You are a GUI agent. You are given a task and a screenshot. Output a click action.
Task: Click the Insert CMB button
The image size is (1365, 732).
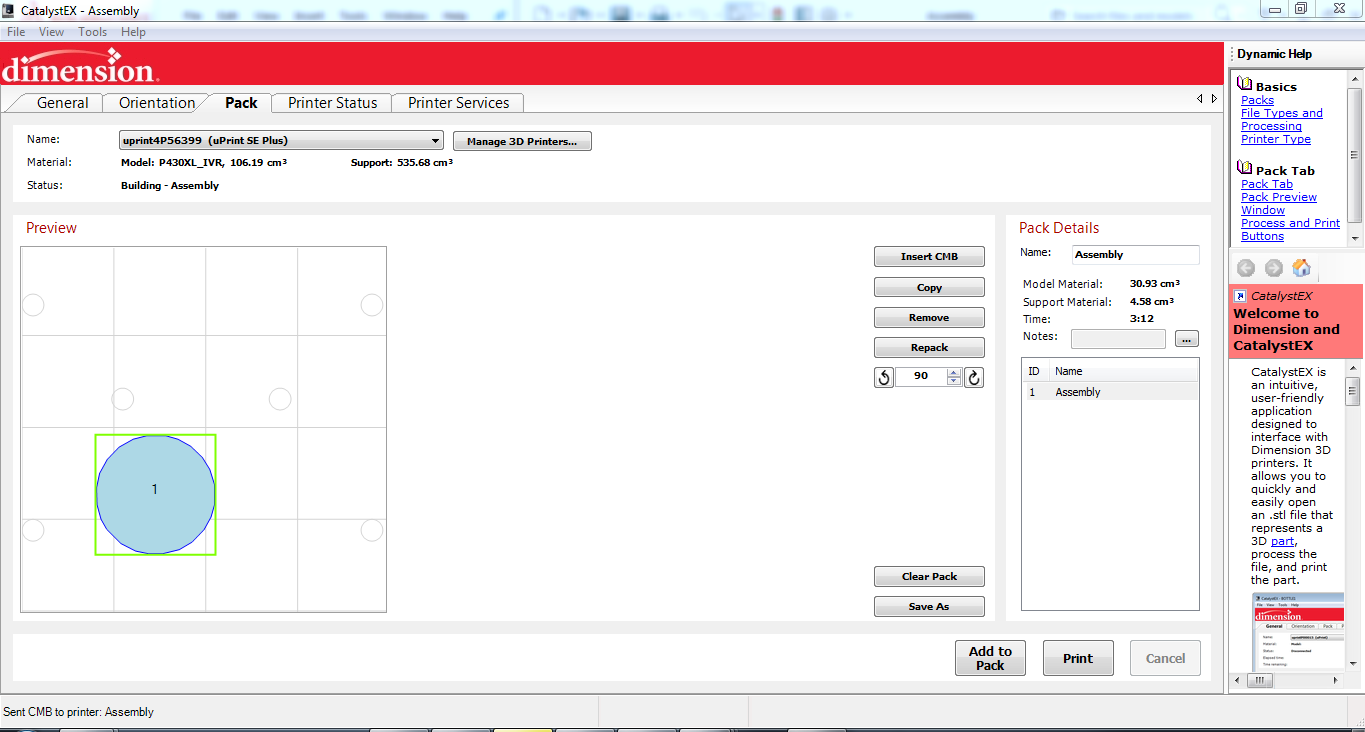click(929, 257)
